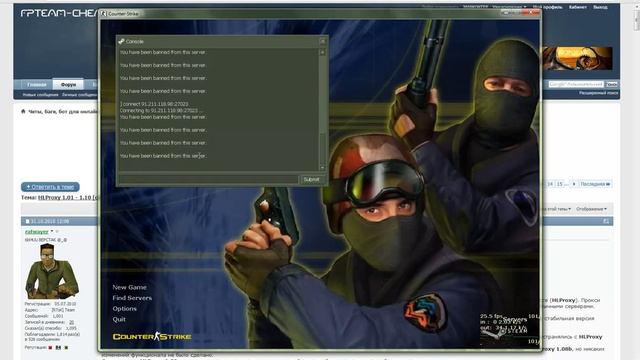
Task: Open the 'Расширенный поиск' advanced search link
Action: pyautogui.click(x=598, y=93)
